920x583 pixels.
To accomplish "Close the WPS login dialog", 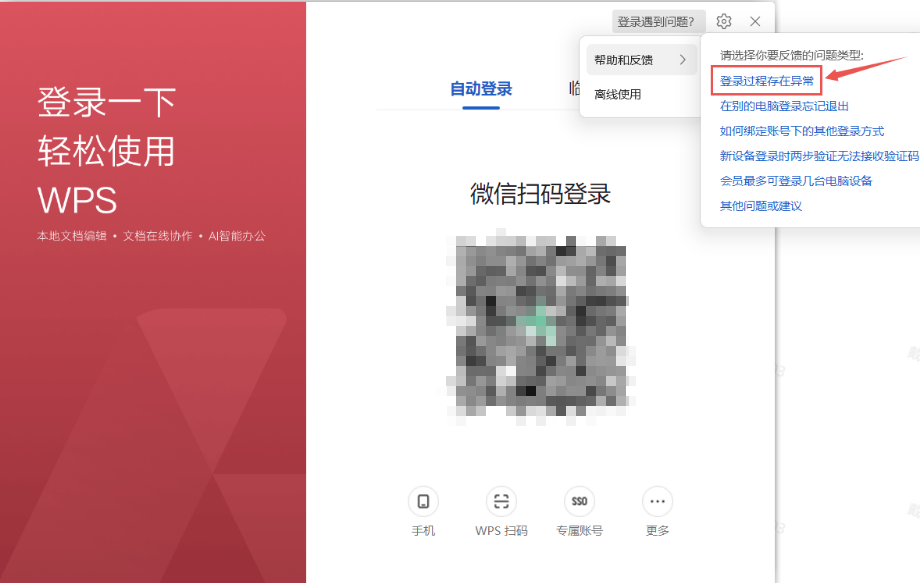I will click(x=755, y=22).
